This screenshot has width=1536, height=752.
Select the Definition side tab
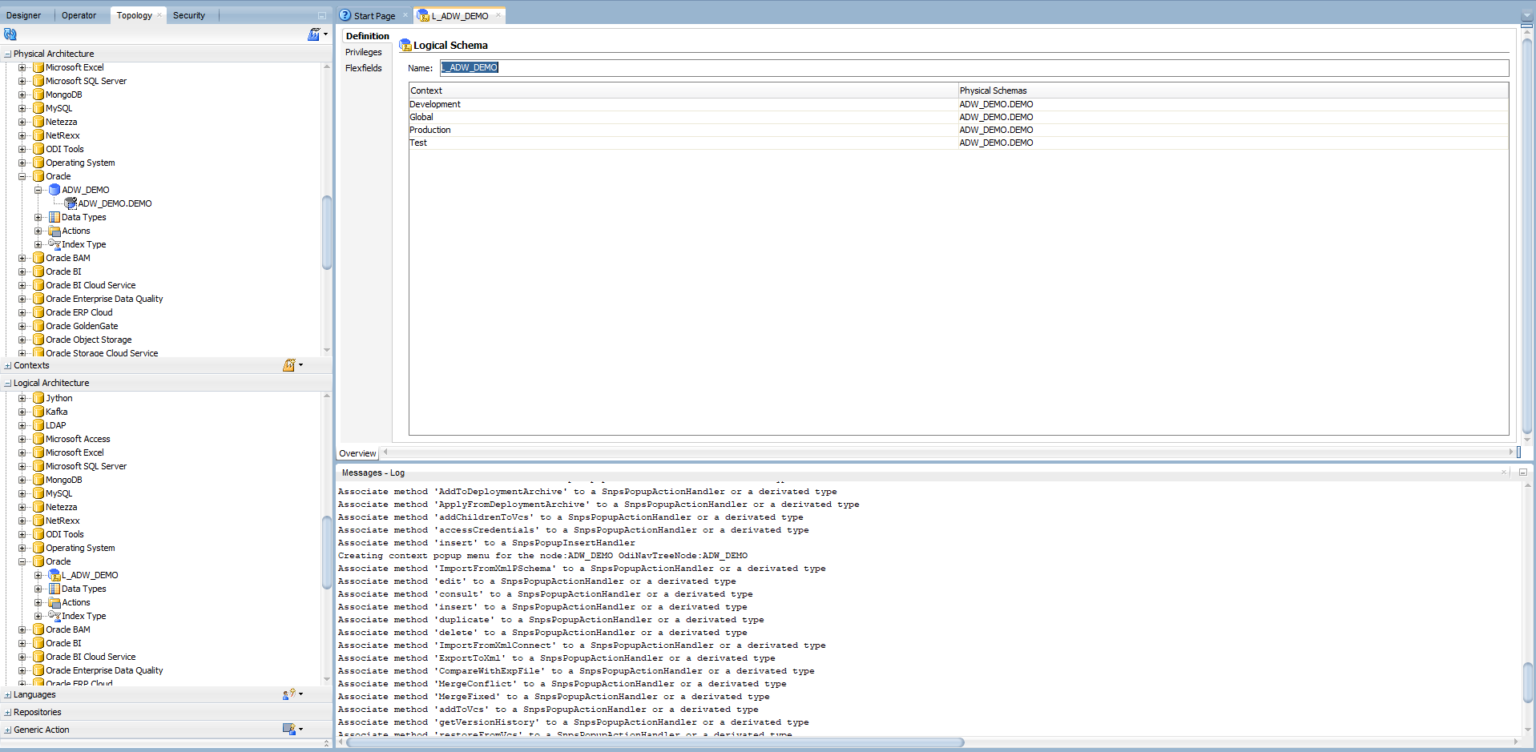click(x=367, y=36)
